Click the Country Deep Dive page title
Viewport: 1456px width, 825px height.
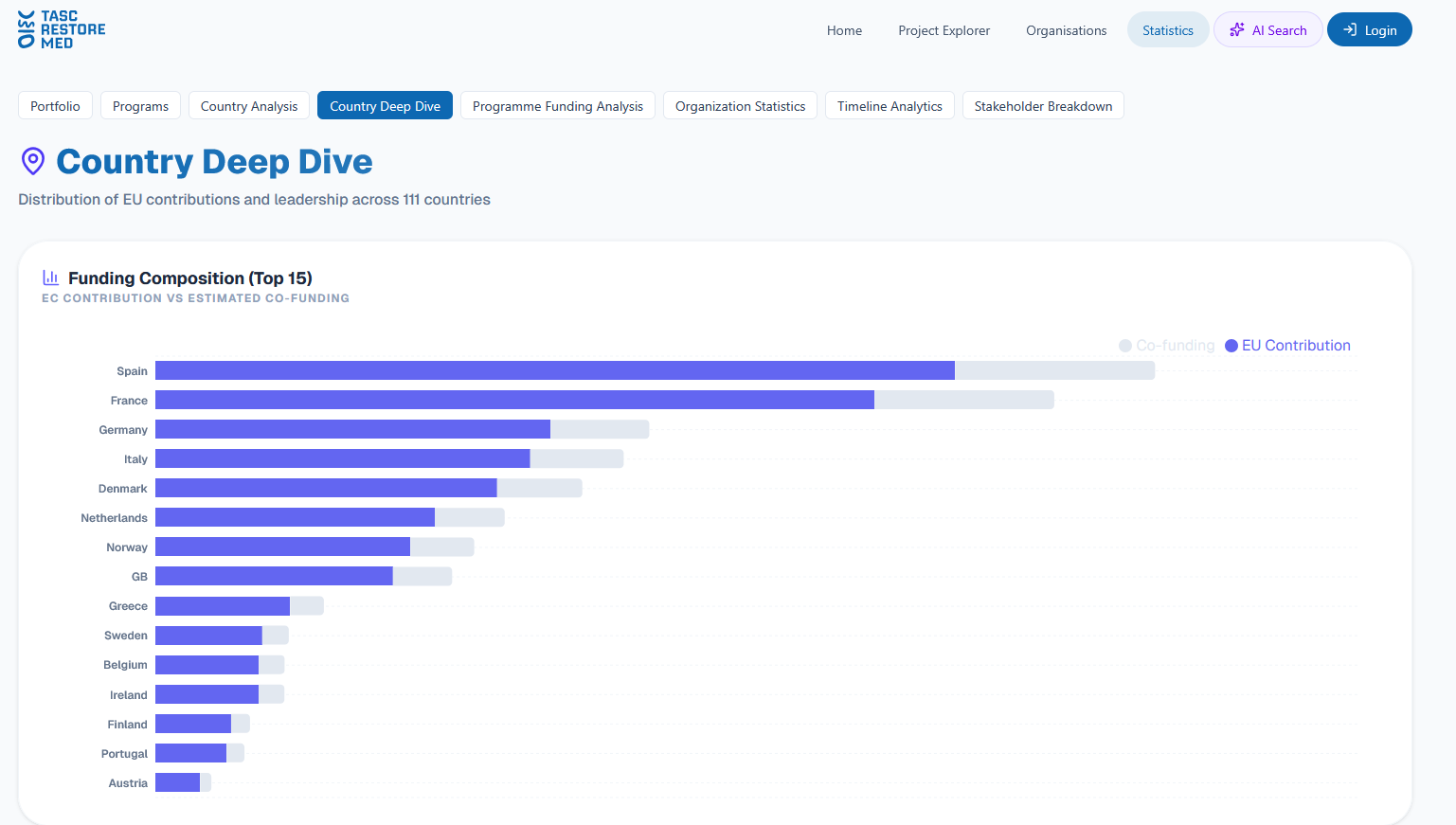(x=214, y=162)
